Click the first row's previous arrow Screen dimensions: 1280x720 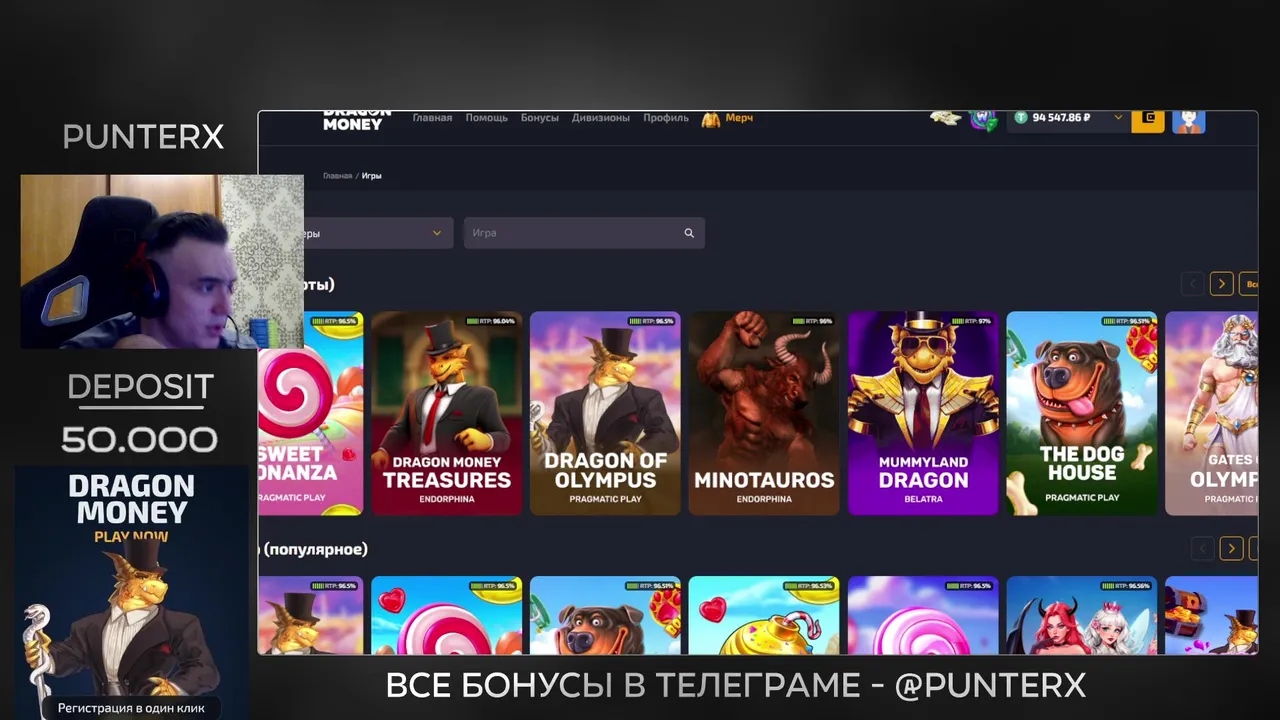click(x=1192, y=284)
